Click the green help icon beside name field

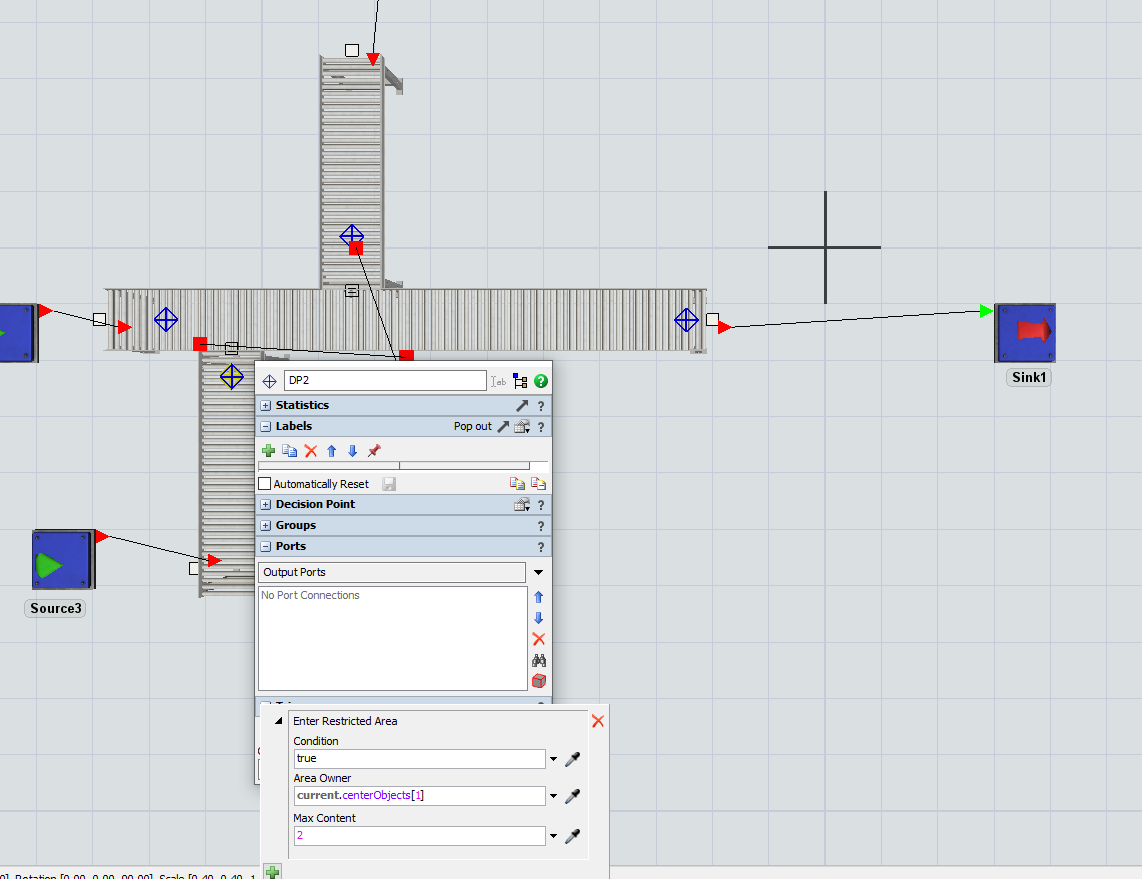[541, 381]
